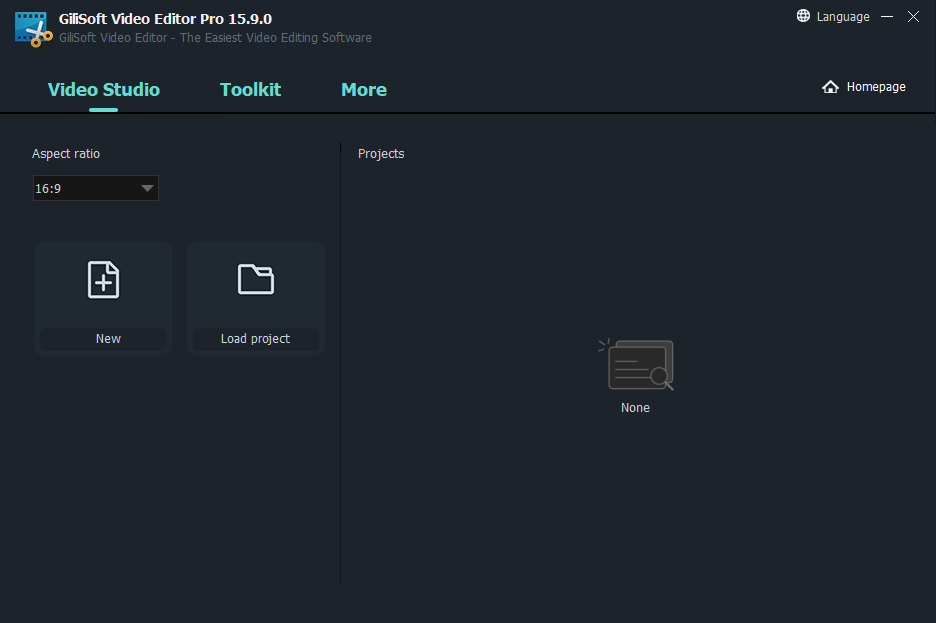Click the dropdown arrow of aspect ratio box

coord(147,189)
